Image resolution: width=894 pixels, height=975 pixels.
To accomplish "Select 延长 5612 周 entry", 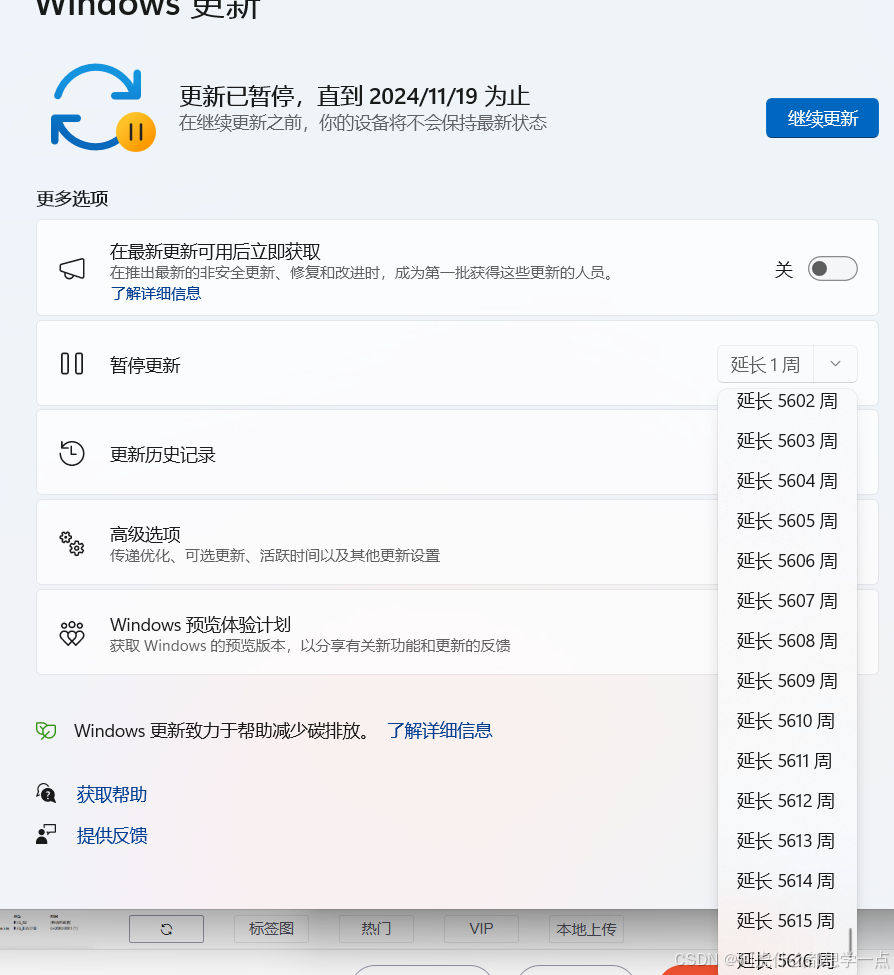I will coord(787,801).
